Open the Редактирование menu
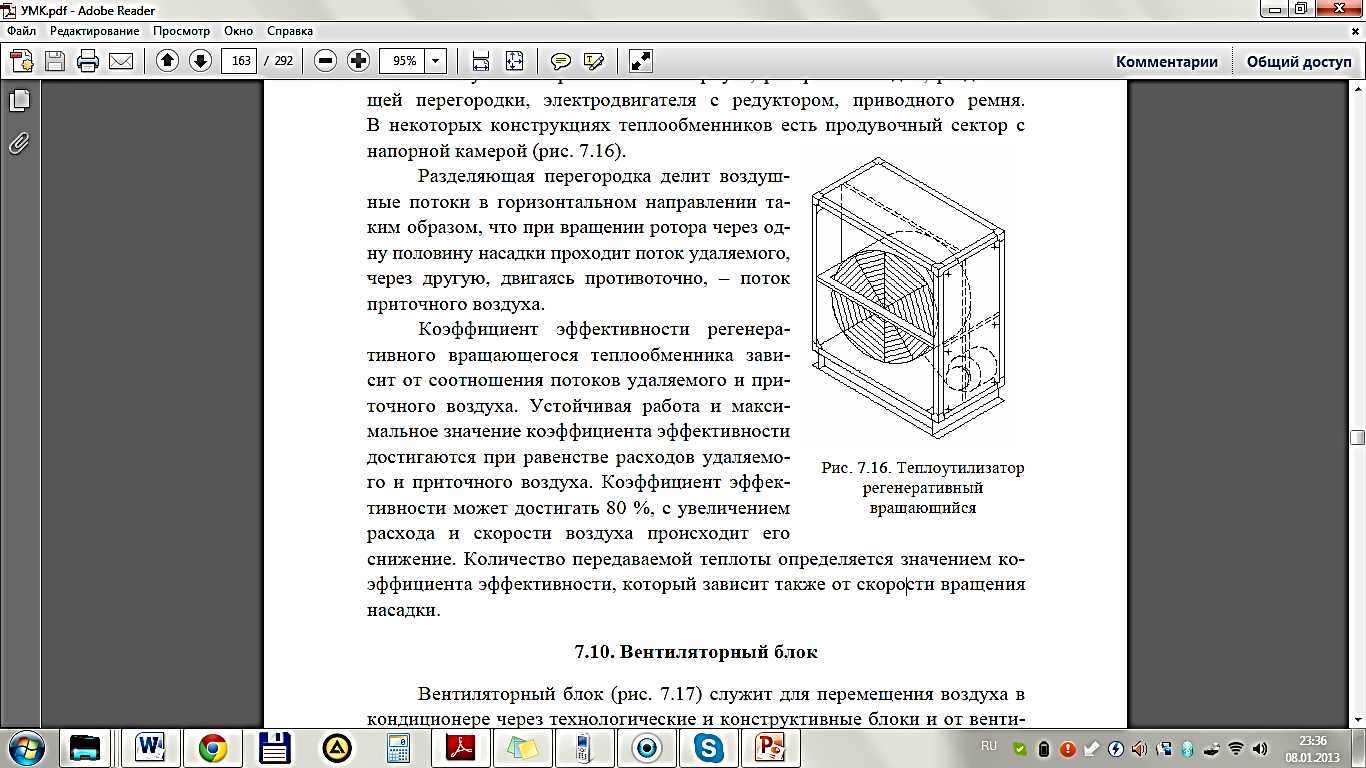The height and width of the screenshot is (768, 1366). point(95,31)
